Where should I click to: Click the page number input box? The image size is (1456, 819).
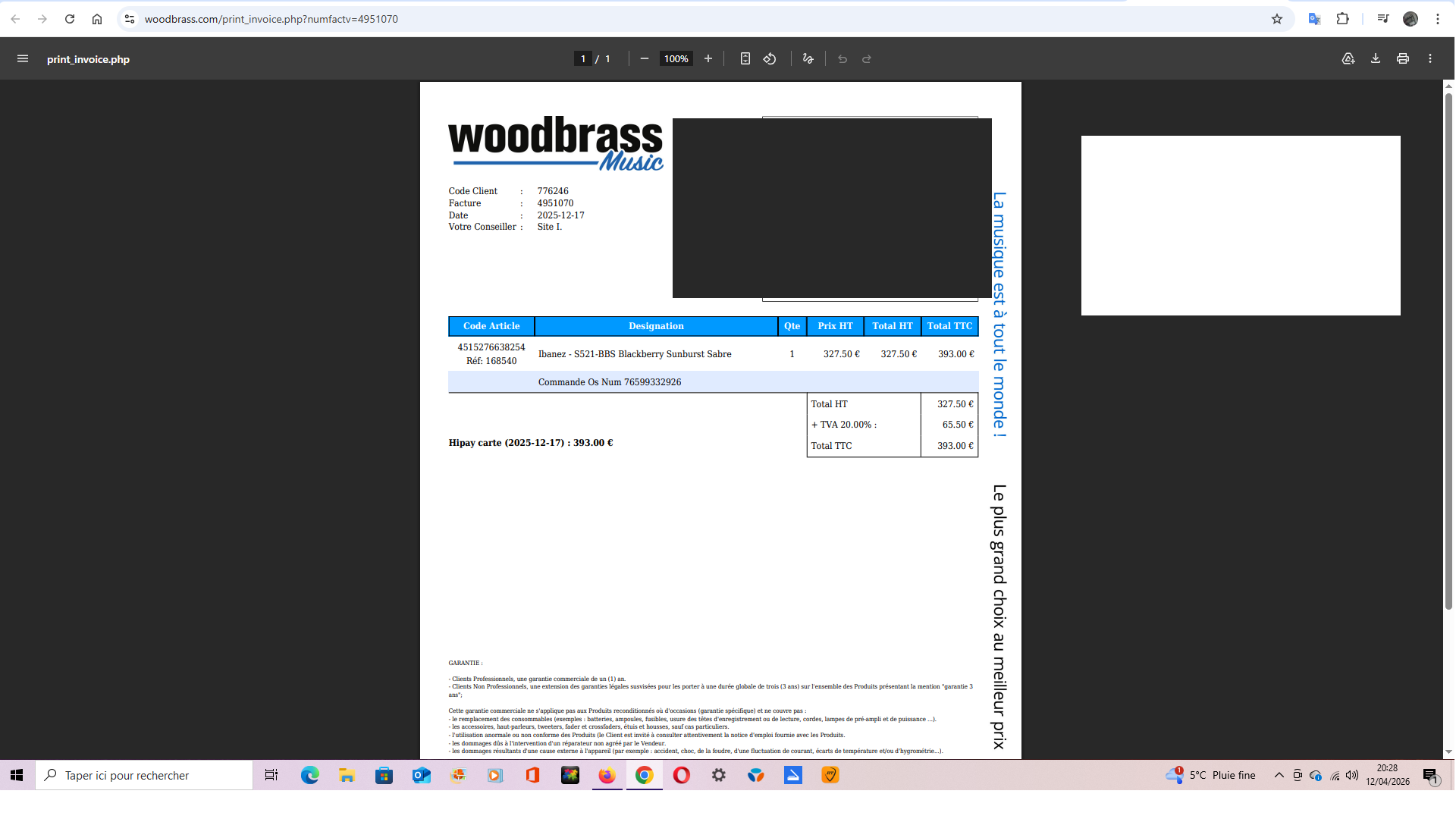point(582,58)
